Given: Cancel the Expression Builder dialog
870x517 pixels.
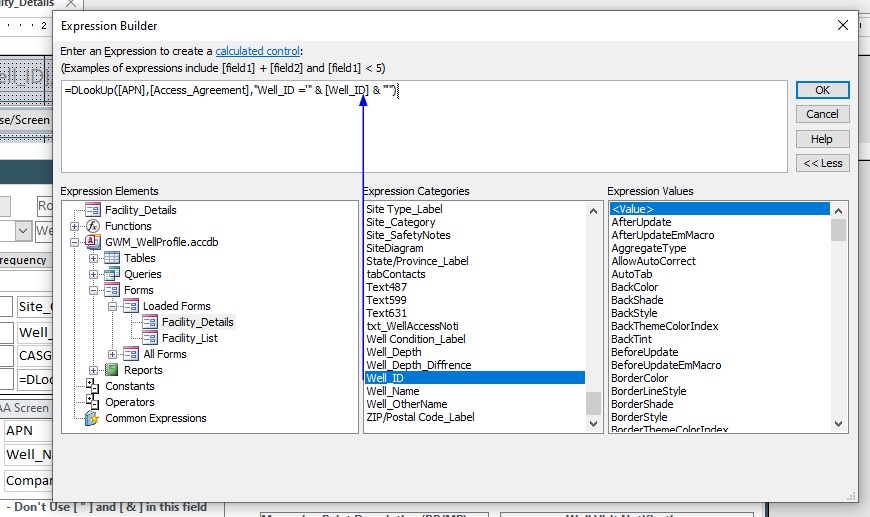Looking at the screenshot, I should click(x=822, y=114).
